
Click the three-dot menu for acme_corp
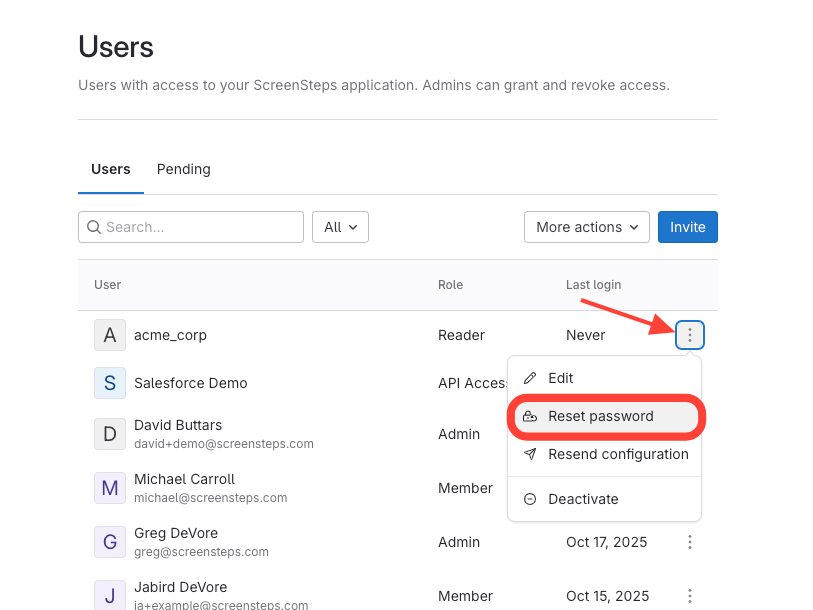click(690, 335)
